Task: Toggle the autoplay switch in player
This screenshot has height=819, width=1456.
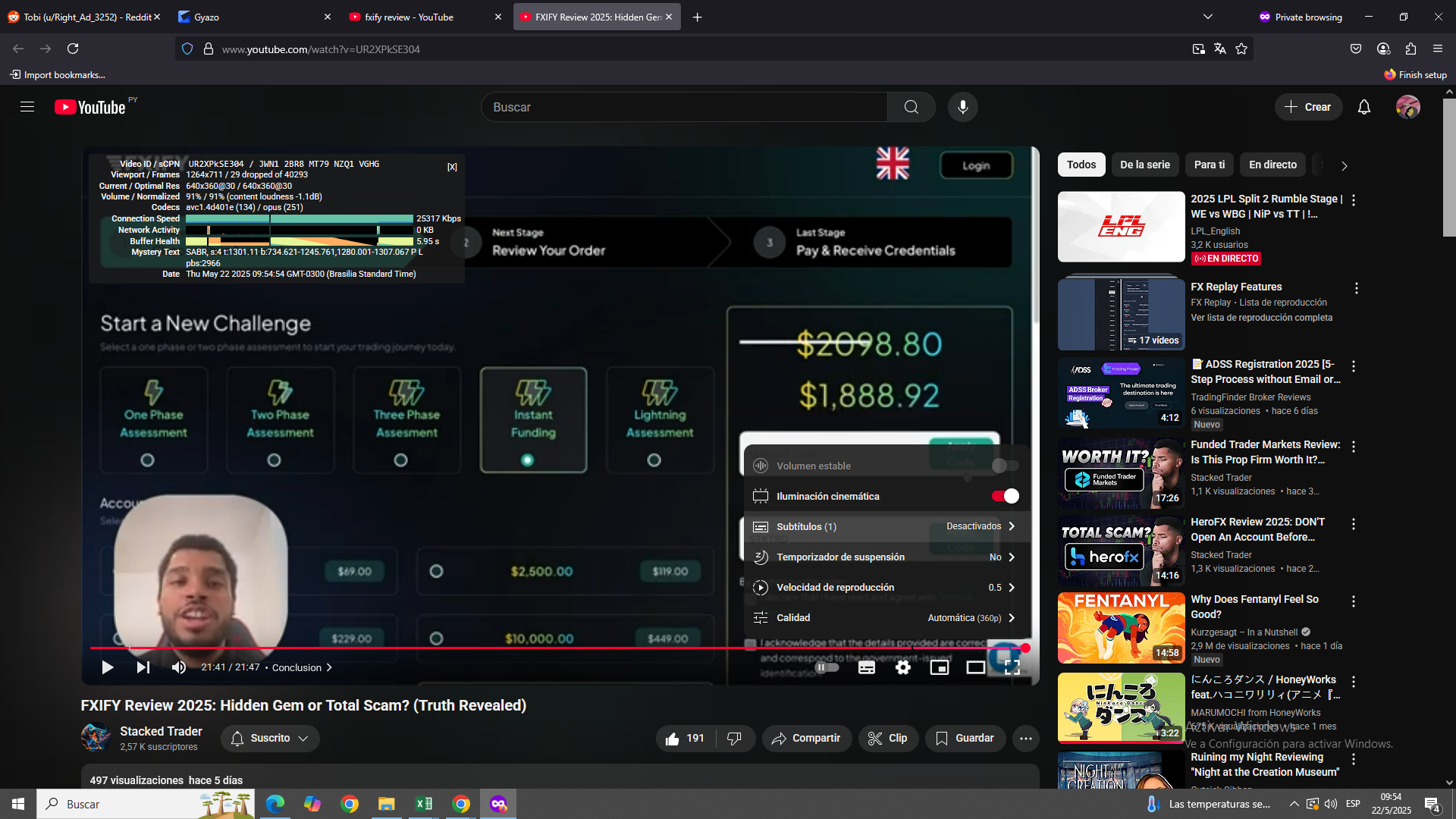Action: click(827, 667)
